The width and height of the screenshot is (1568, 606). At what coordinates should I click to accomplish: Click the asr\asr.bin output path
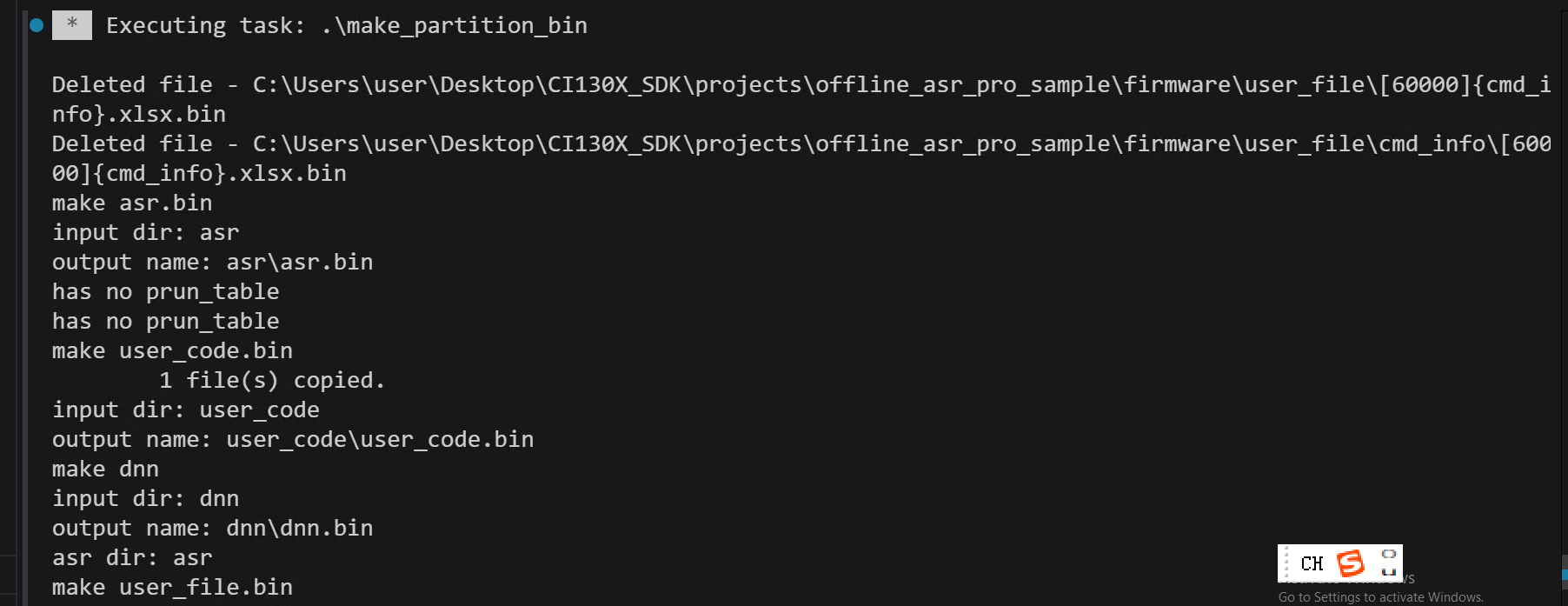pyautogui.click(x=299, y=263)
